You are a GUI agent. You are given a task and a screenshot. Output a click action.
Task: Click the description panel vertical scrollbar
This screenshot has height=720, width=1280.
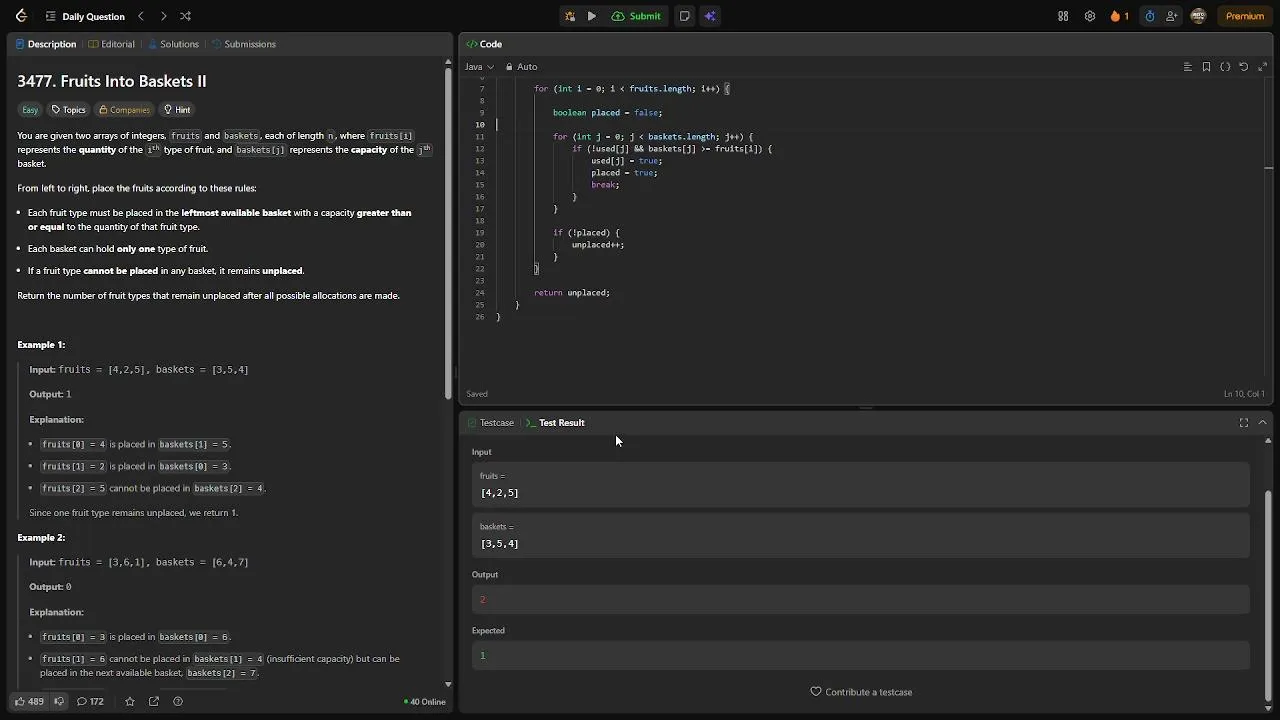[448, 230]
